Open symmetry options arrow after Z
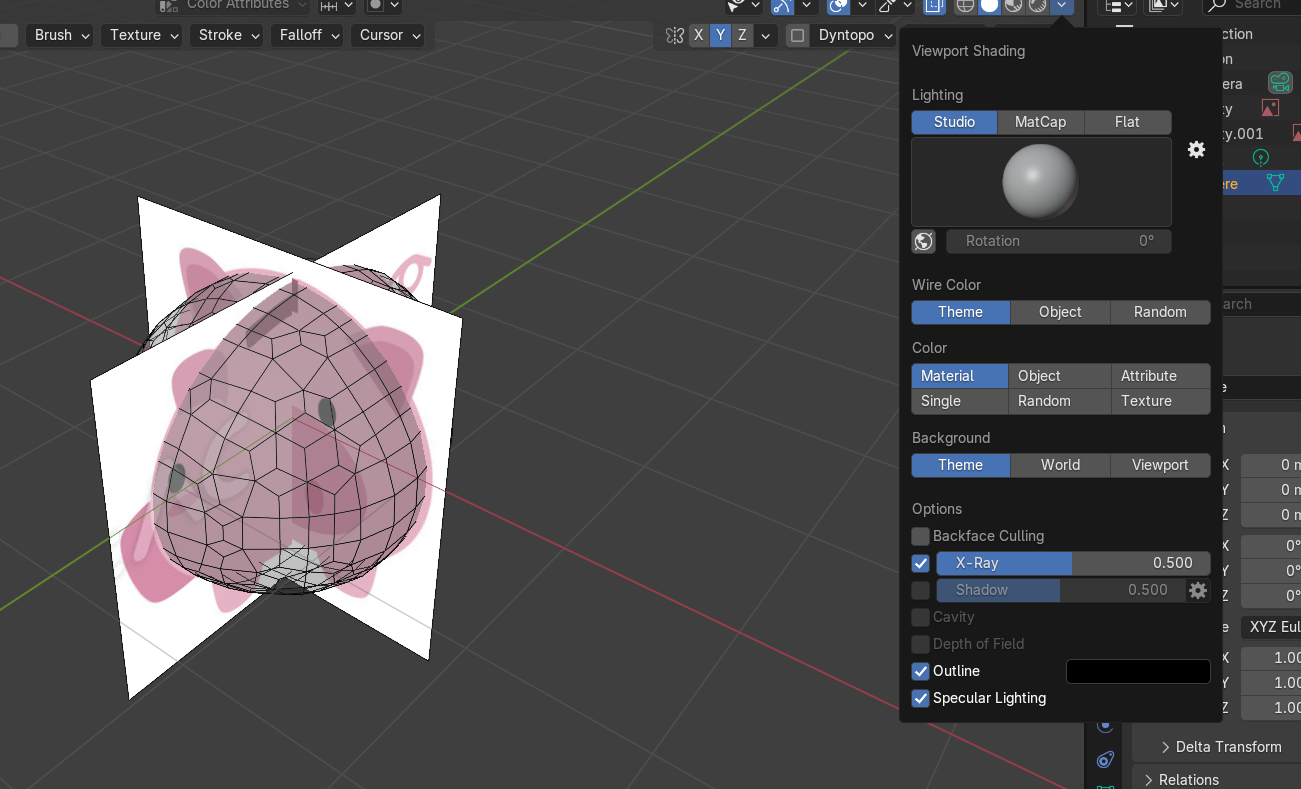This screenshot has height=789, width=1301. click(766, 35)
